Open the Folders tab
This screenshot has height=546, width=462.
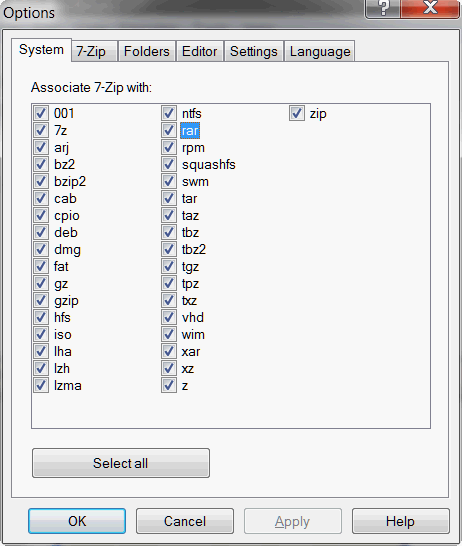point(147,51)
